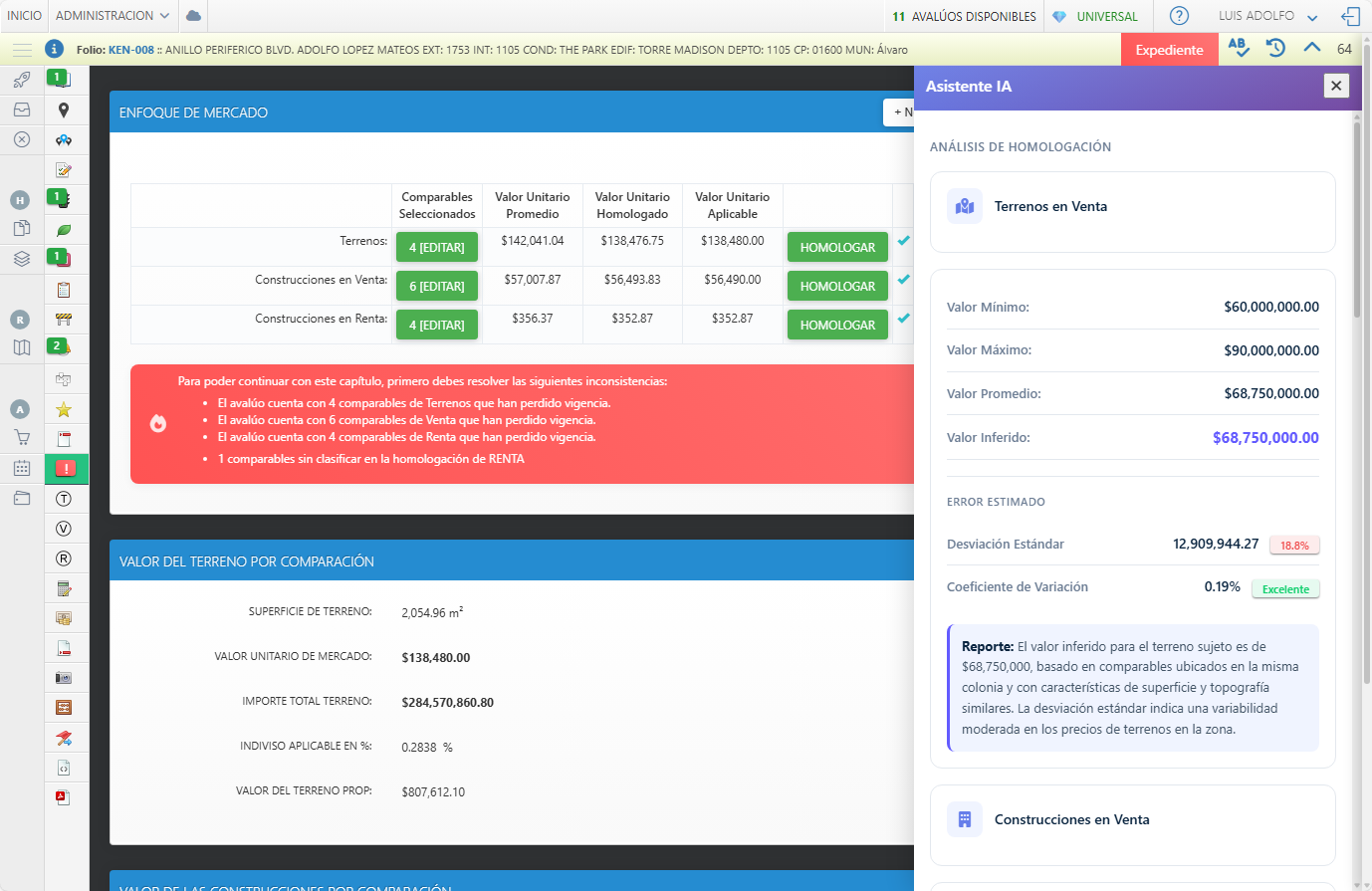This screenshot has width=1372, height=891.
Task: Open the red PDF document icon
Action: click(63, 797)
